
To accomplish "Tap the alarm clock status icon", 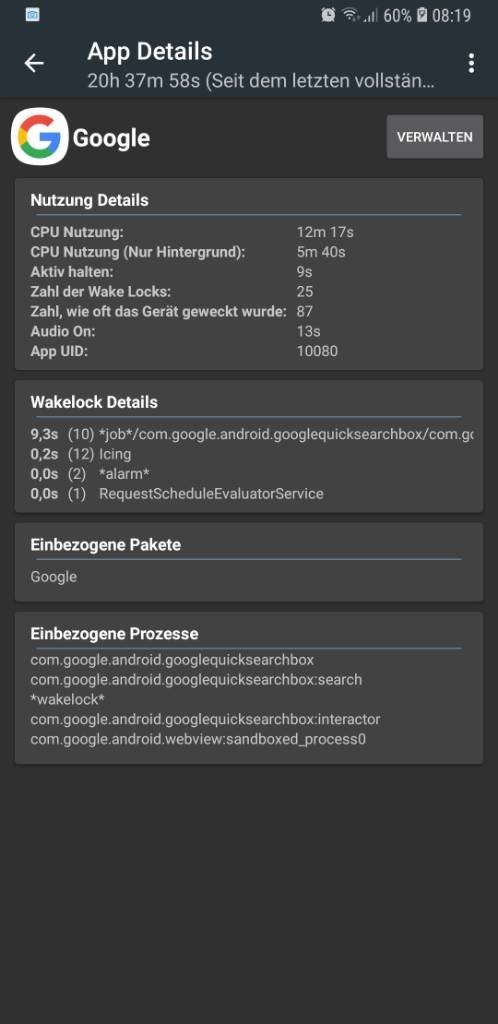I will pos(328,15).
